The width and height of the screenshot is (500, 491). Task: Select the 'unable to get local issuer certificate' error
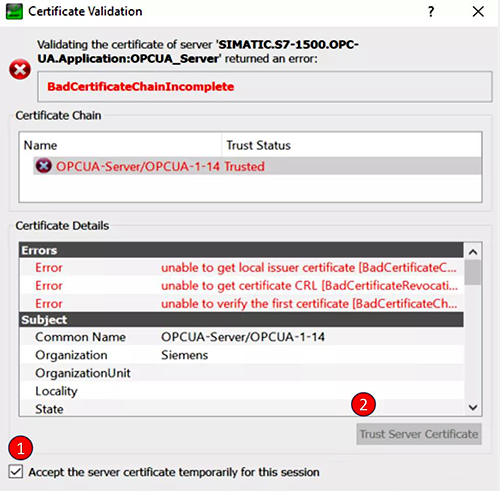[242, 268]
